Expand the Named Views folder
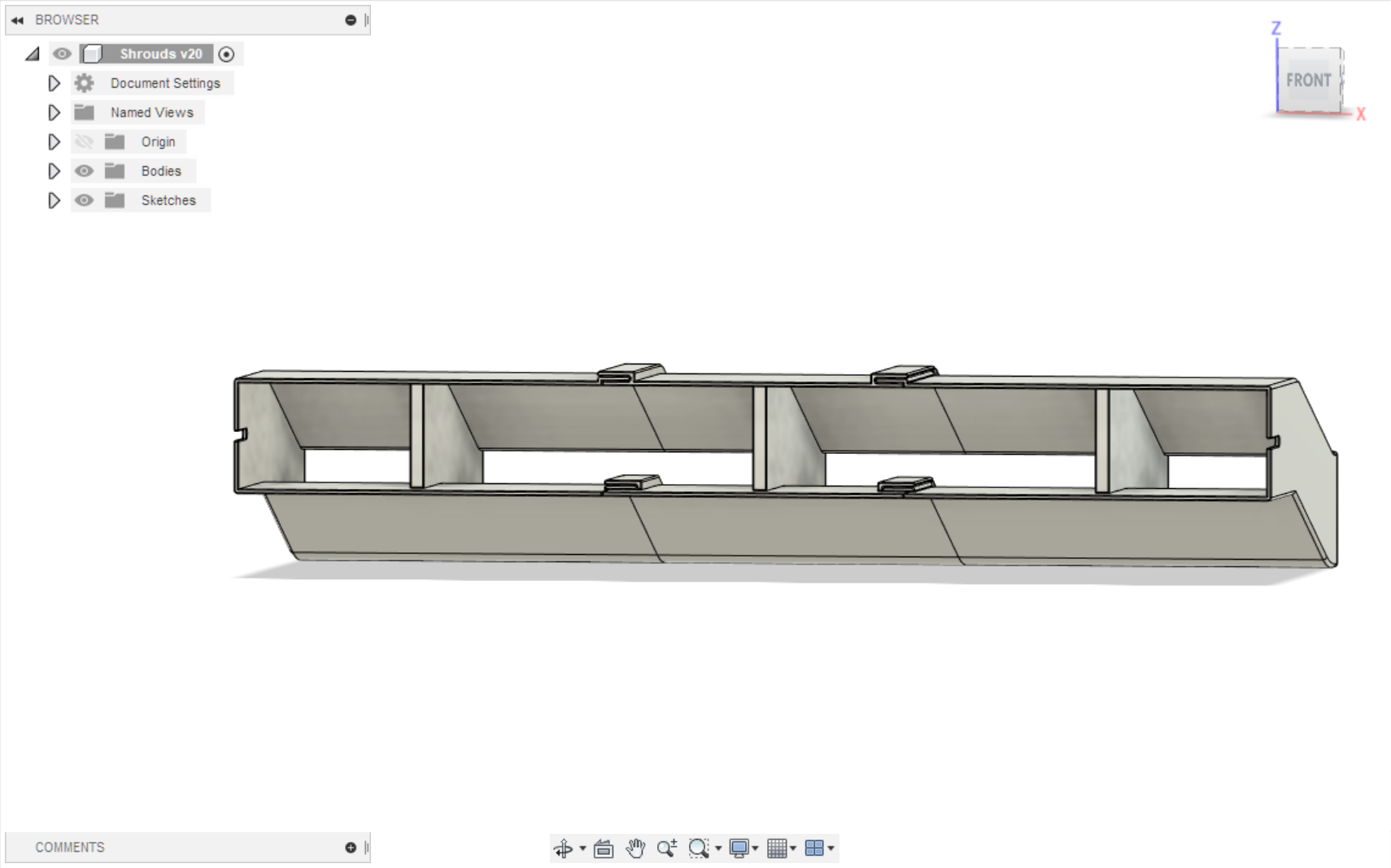This screenshot has width=1391, height=868. pyautogui.click(x=54, y=112)
